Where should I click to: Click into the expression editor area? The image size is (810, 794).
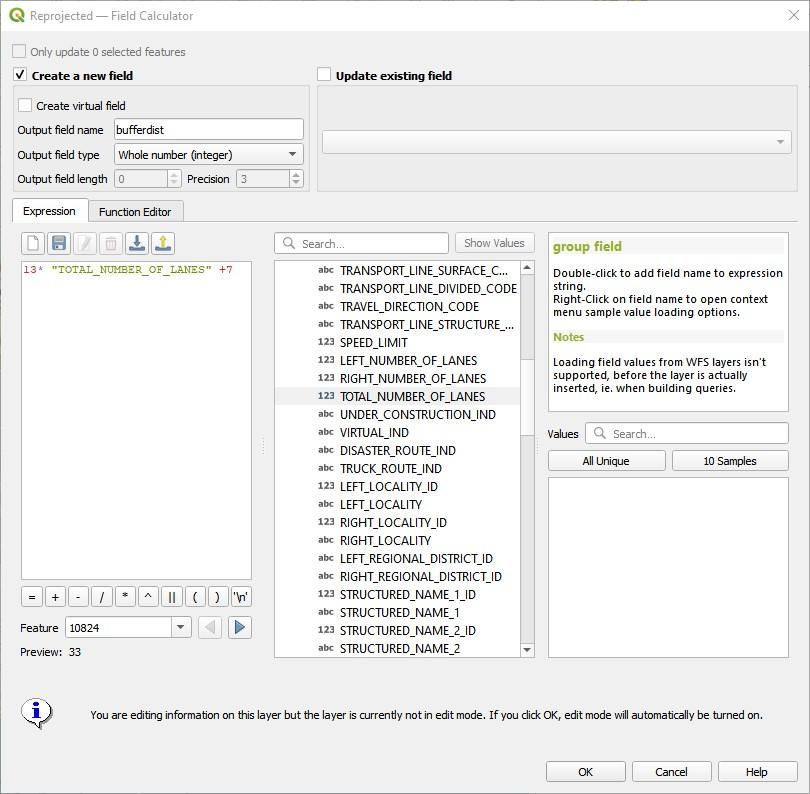tap(136, 419)
